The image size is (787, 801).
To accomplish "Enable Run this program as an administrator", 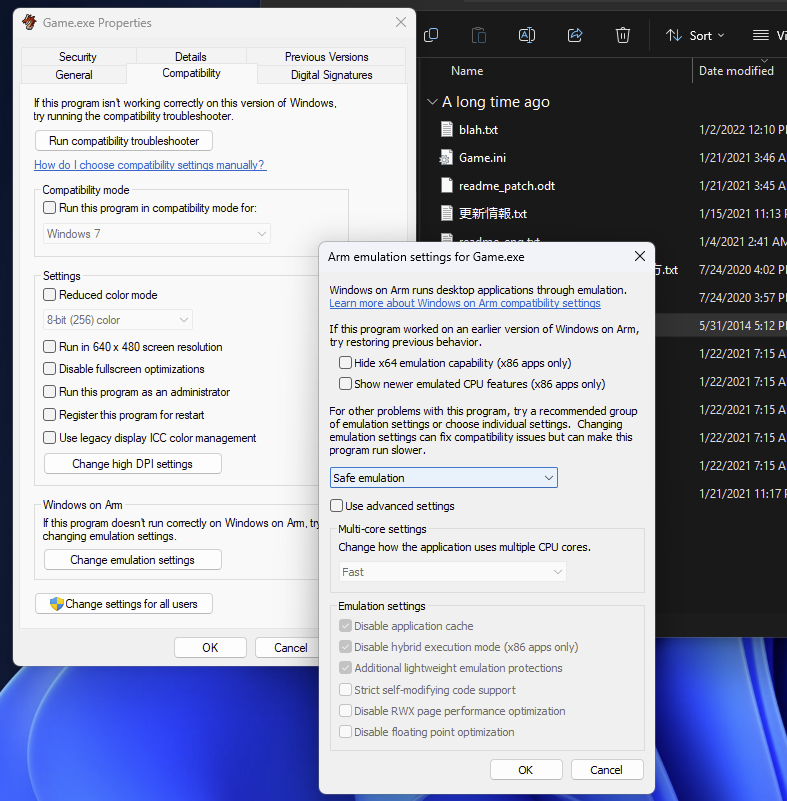I will point(50,391).
